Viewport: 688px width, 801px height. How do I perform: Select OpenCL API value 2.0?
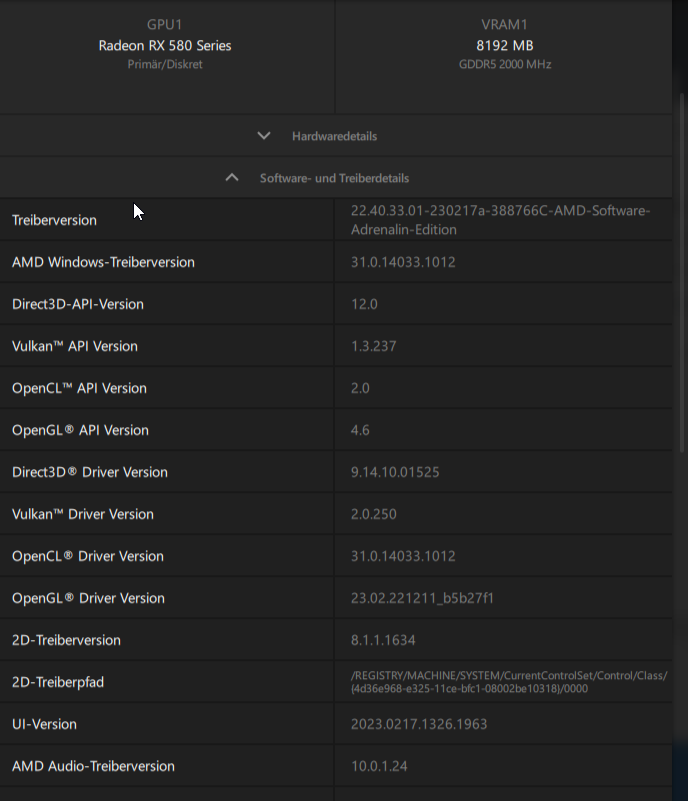point(360,388)
